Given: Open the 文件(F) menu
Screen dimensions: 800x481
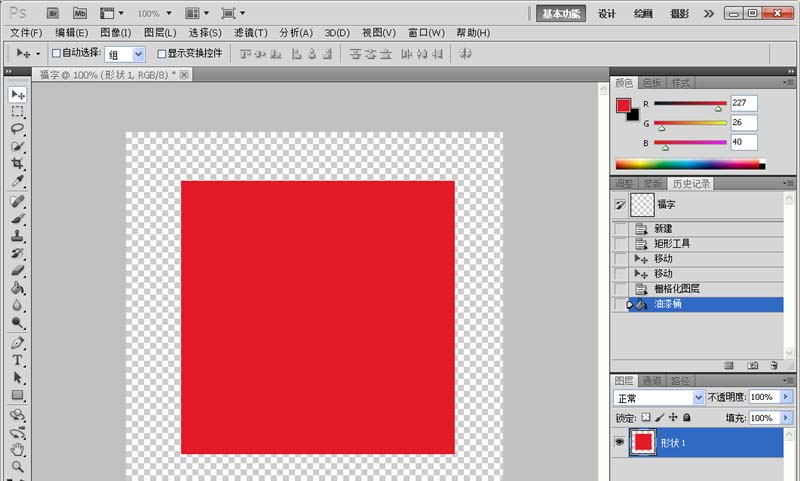Looking at the screenshot, I should coord(26,33).
